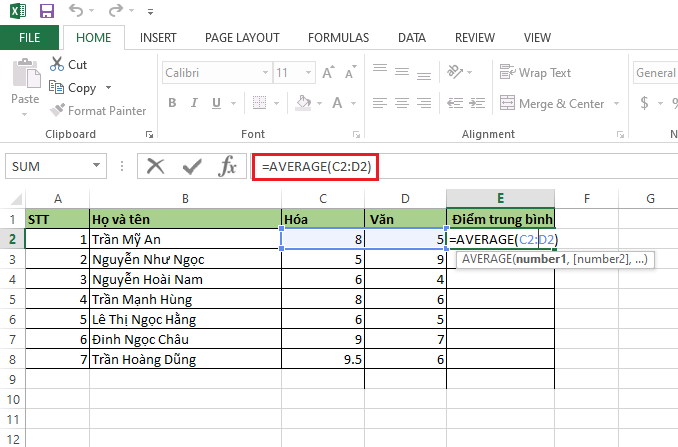Click the Borders icon
Screen dimensions: 678x447
point(259,103)
